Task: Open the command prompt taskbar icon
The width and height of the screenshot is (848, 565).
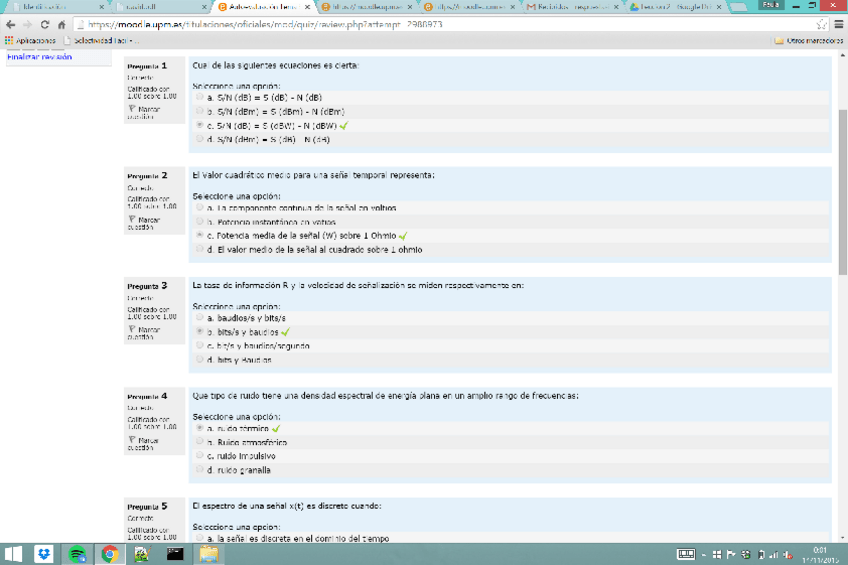Action: click(x=175, y=554)
